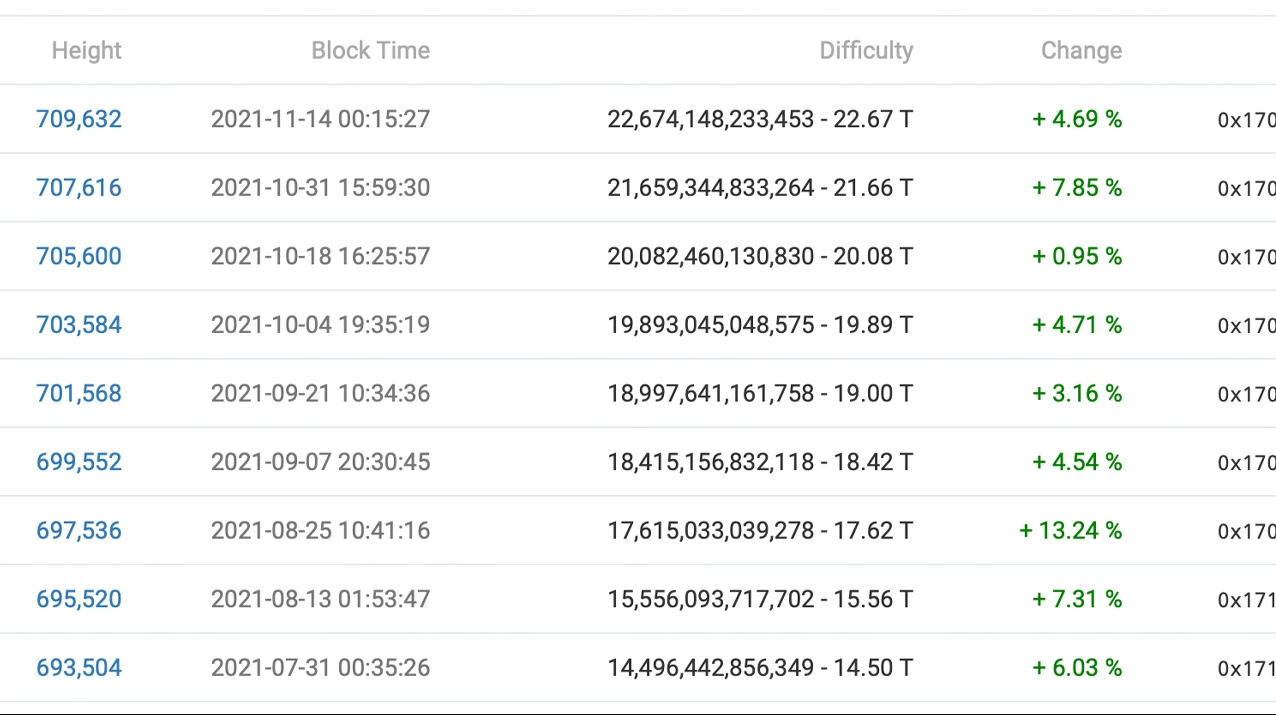Open block height 705,600 link
The width and height of the screenshot is (1276, 715).
79,256
